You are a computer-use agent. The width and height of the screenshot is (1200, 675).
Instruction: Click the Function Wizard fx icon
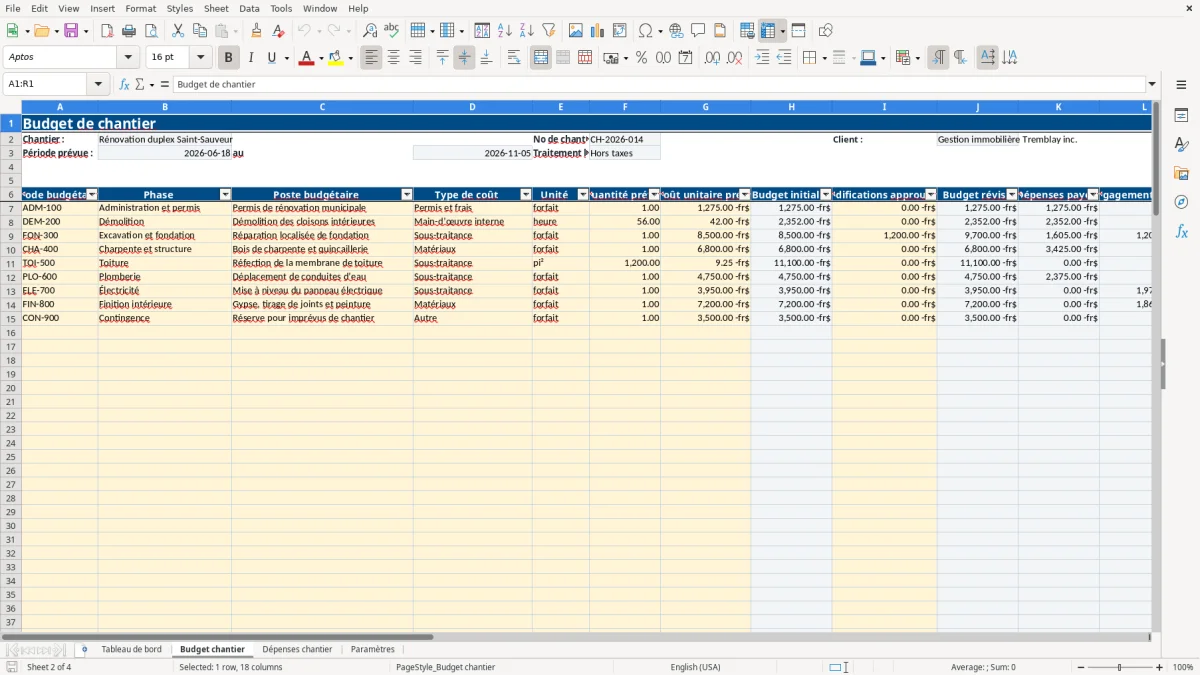[x=125, y=84]
